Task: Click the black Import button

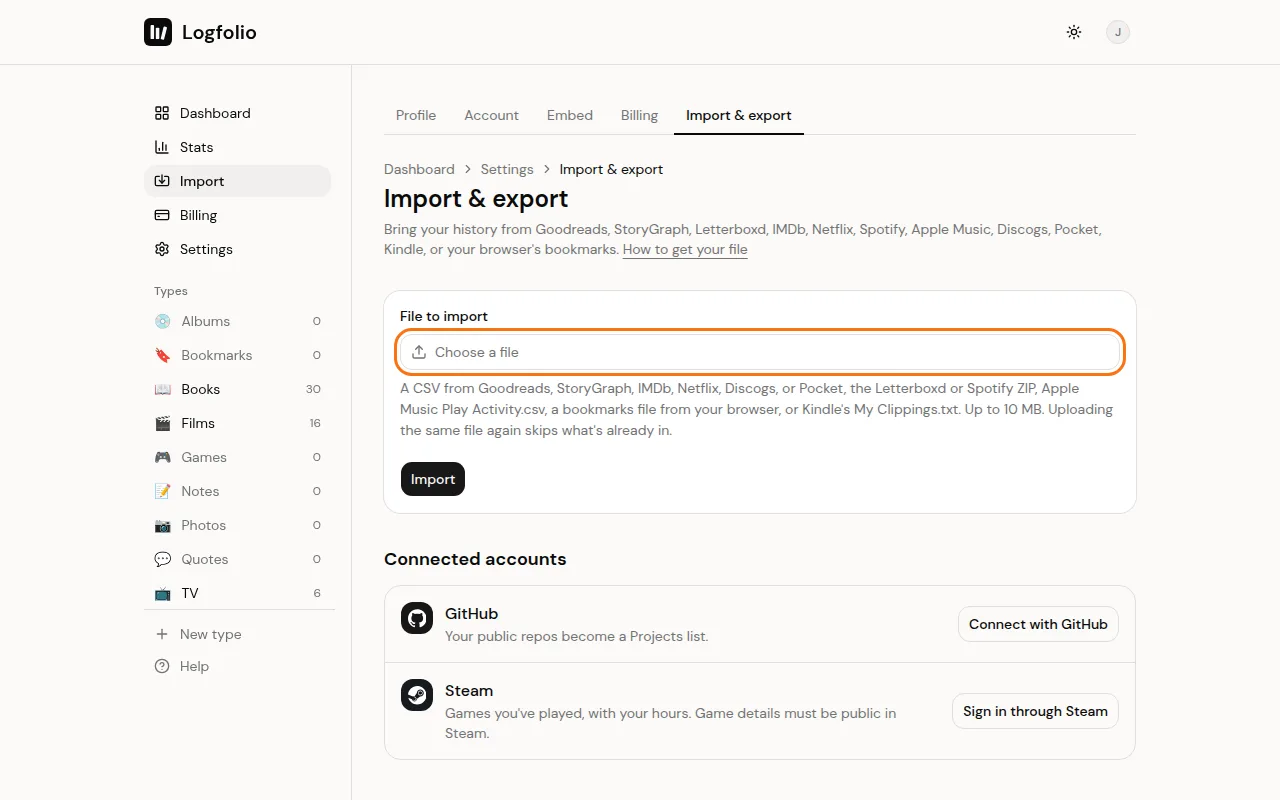Action: (433, 479)
